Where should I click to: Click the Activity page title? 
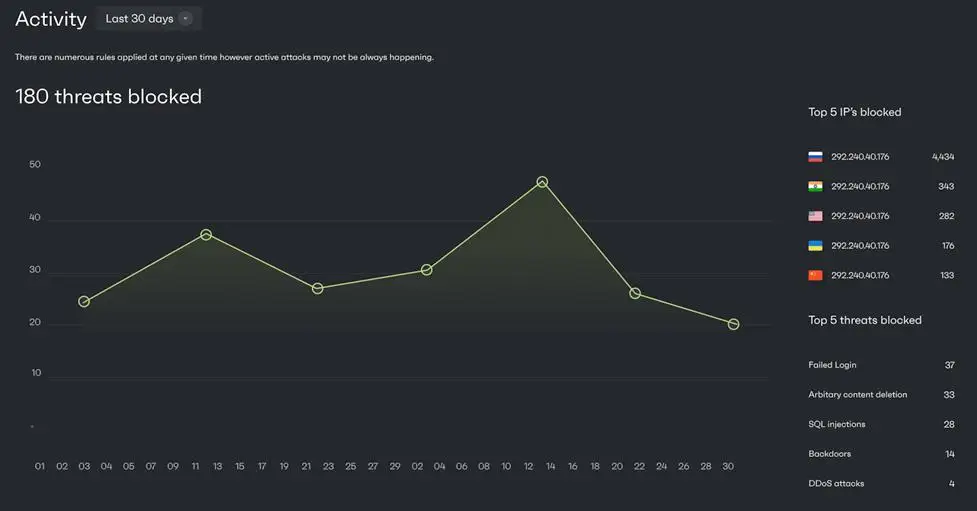(x=51, y=19)
